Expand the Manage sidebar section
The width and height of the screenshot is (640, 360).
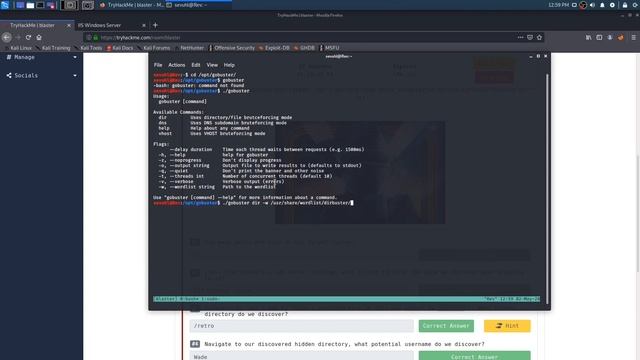tap(41, 57)
